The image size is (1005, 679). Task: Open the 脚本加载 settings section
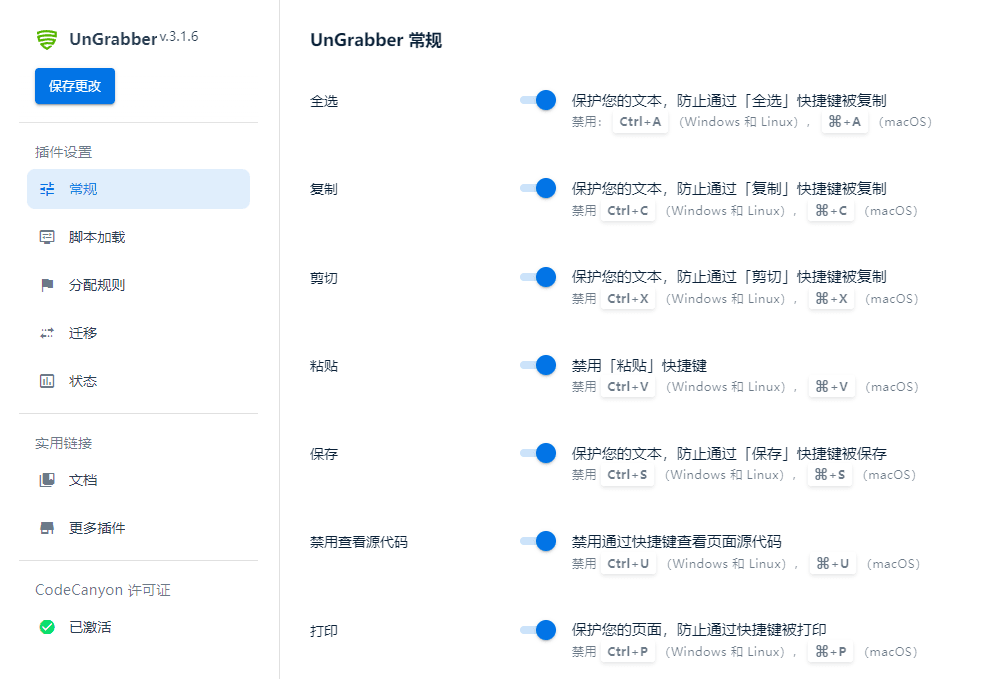(138, 237)
